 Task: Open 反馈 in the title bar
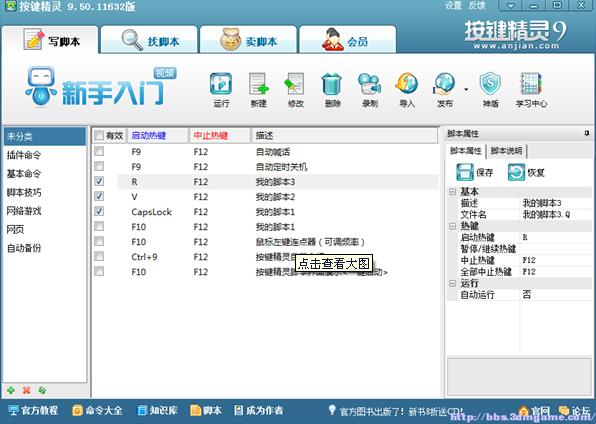(x=477, y=5)
